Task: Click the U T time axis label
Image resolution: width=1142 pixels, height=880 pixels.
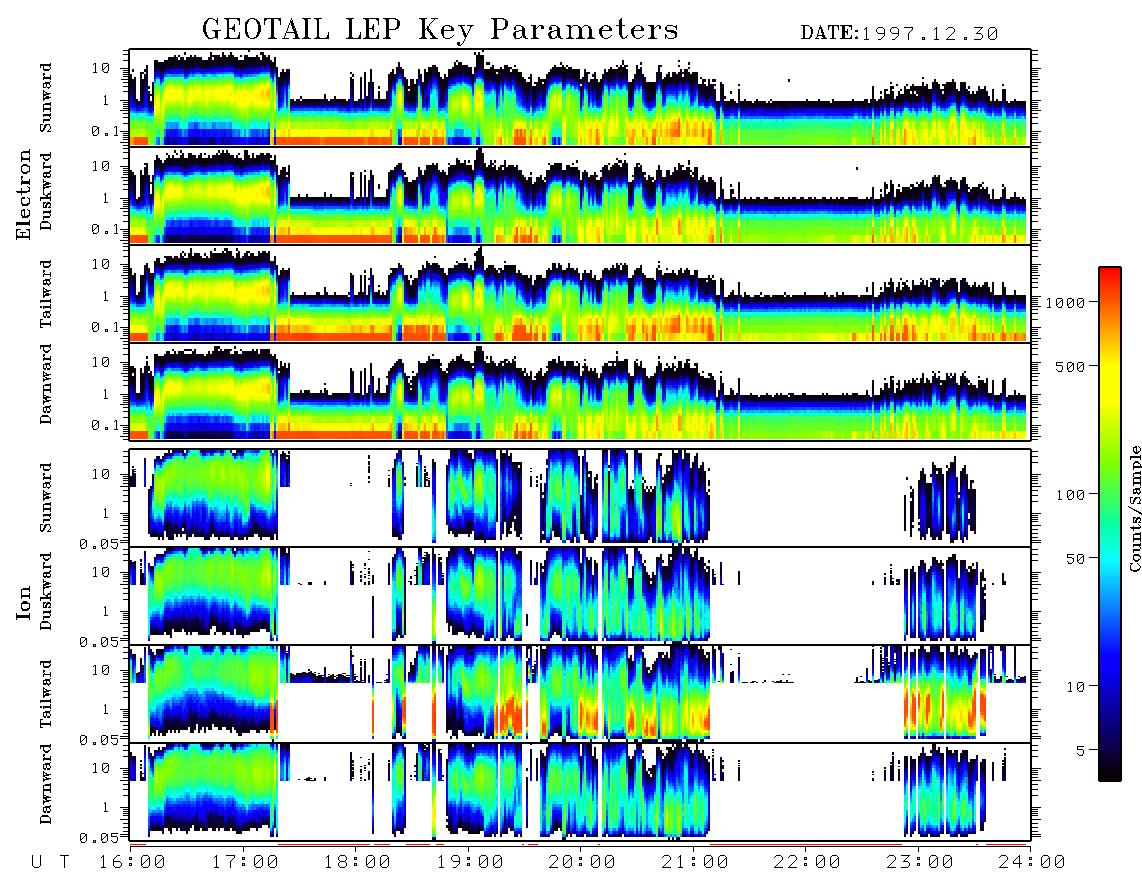Action: [51, 862]
